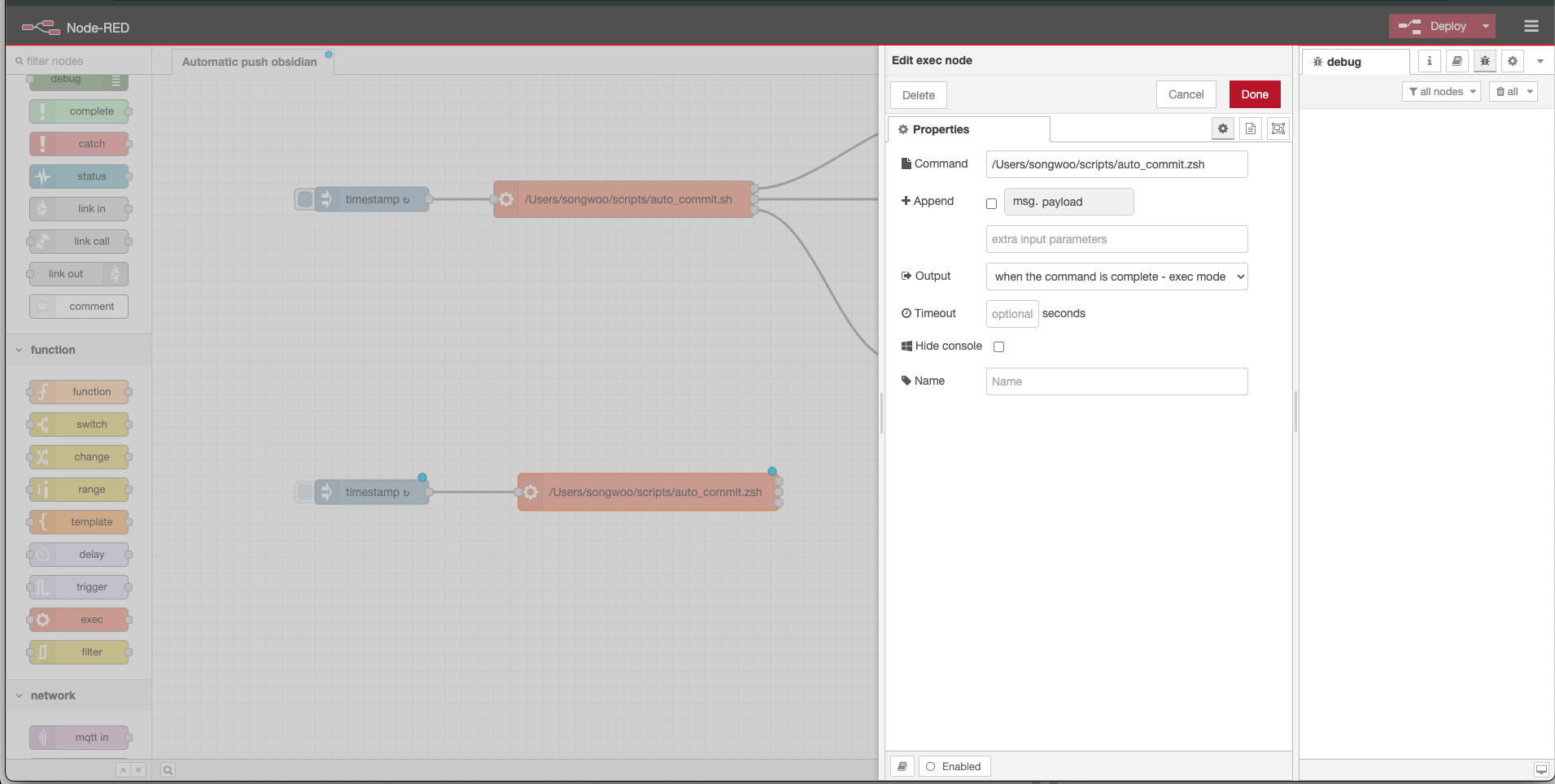Select the trigger node in palette
The height and width of the screenshot is (784, 1555).
[x=79, y=587]
